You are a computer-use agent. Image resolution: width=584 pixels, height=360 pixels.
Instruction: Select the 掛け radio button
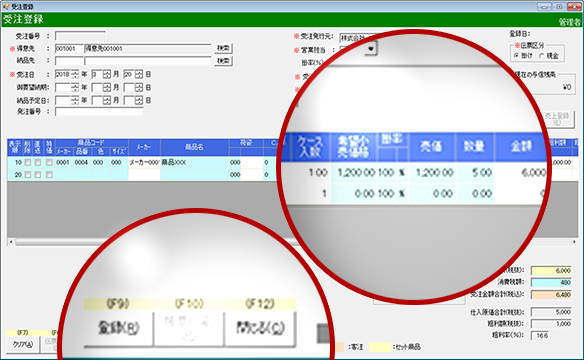point(516,55)
